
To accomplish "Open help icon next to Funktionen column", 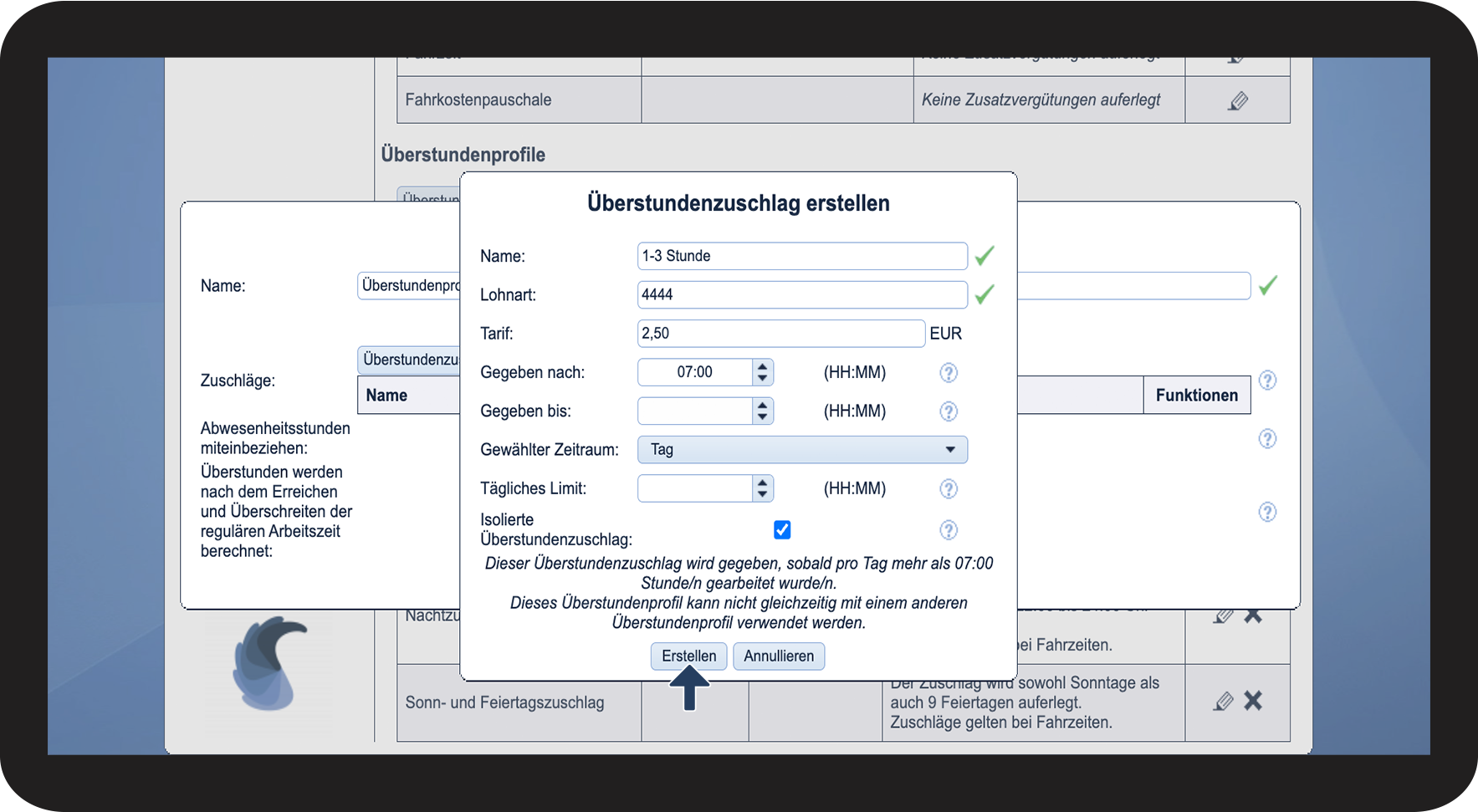I will click(x=1267, y=381).
